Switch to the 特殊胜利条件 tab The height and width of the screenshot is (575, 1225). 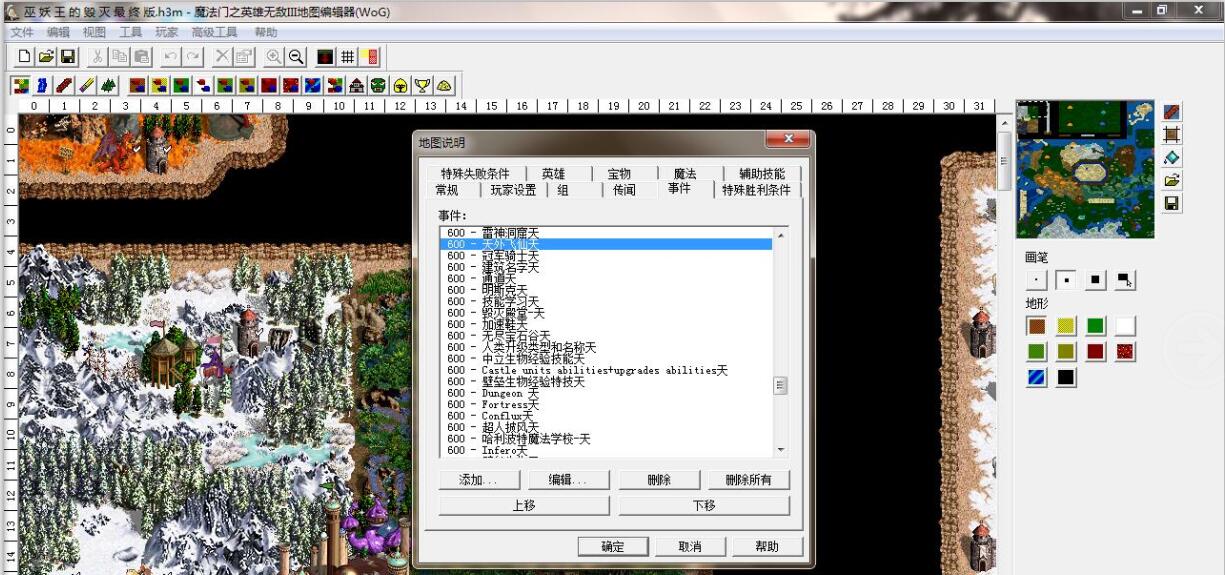click(x=756, y=190)
